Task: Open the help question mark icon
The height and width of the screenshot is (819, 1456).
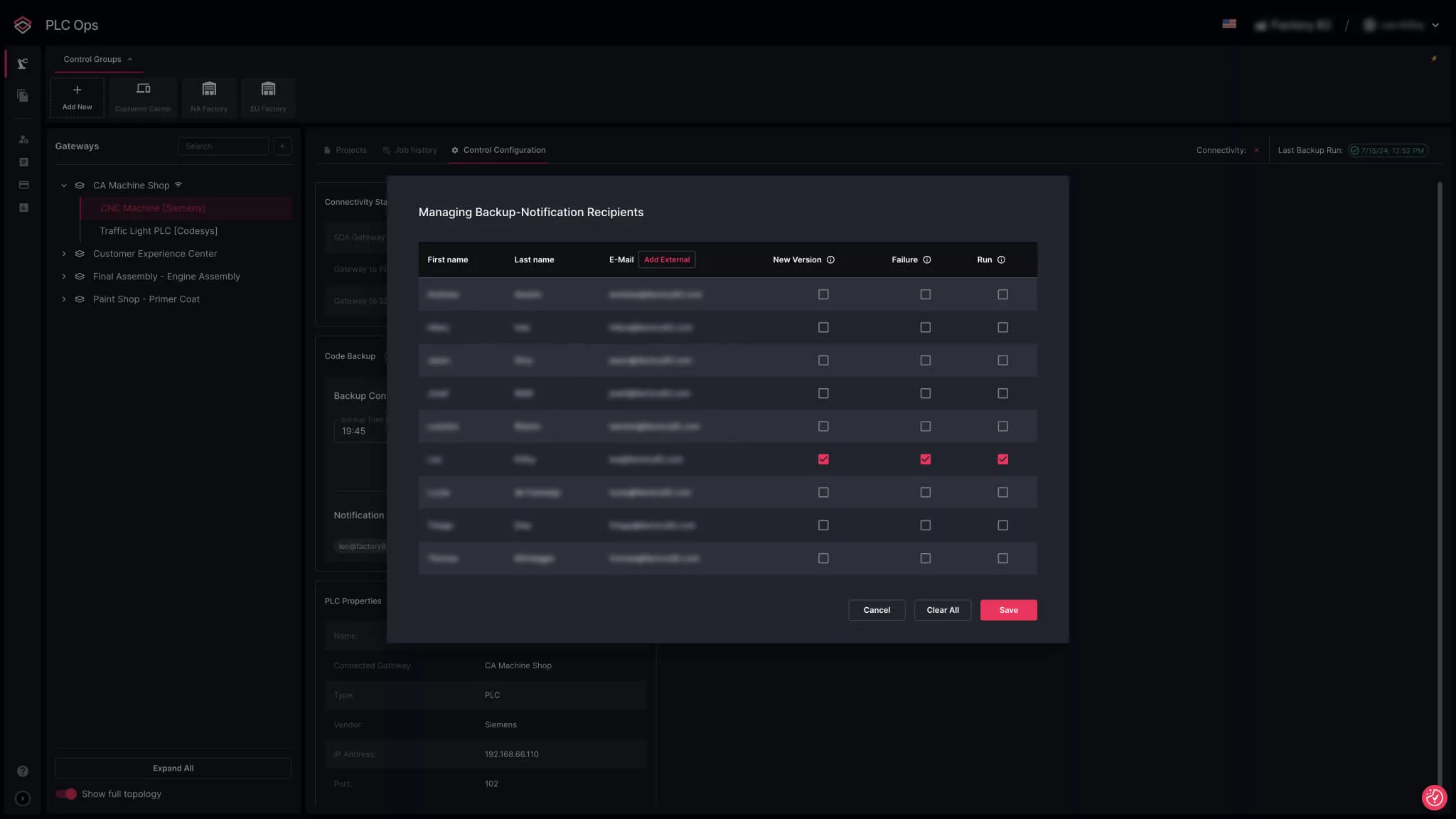Action: coord(23,771)
